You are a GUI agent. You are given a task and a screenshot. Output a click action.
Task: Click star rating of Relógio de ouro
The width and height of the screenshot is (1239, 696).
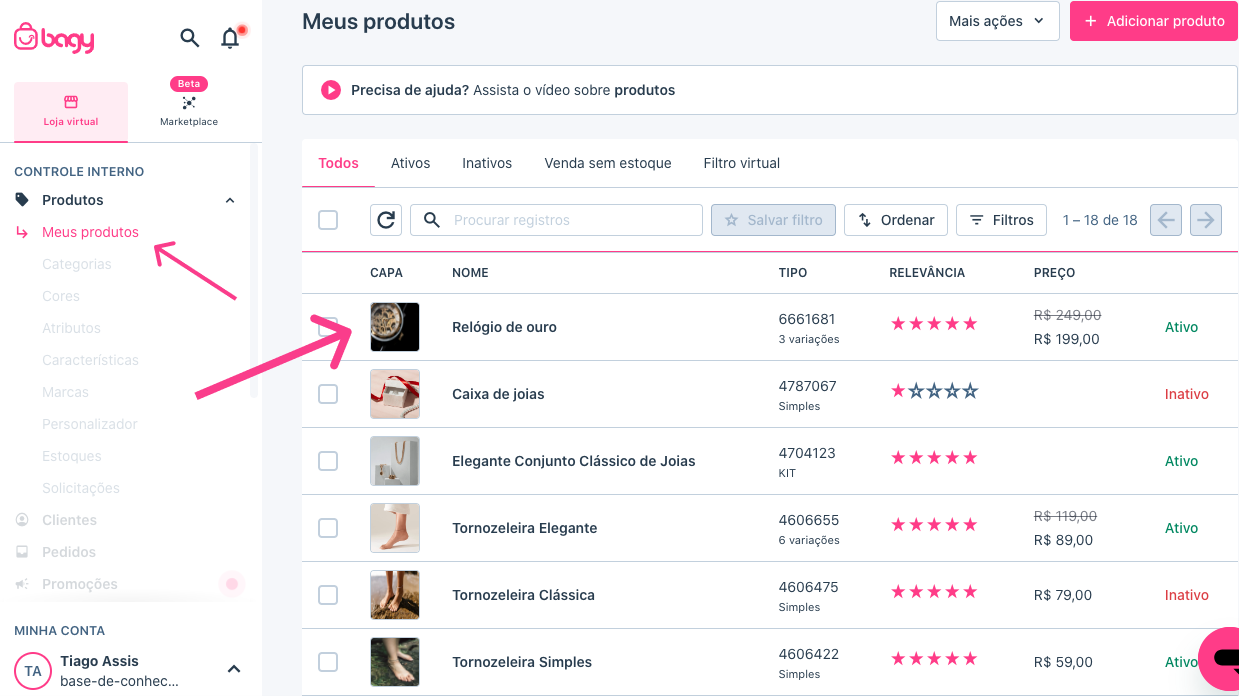pos(934,324)
